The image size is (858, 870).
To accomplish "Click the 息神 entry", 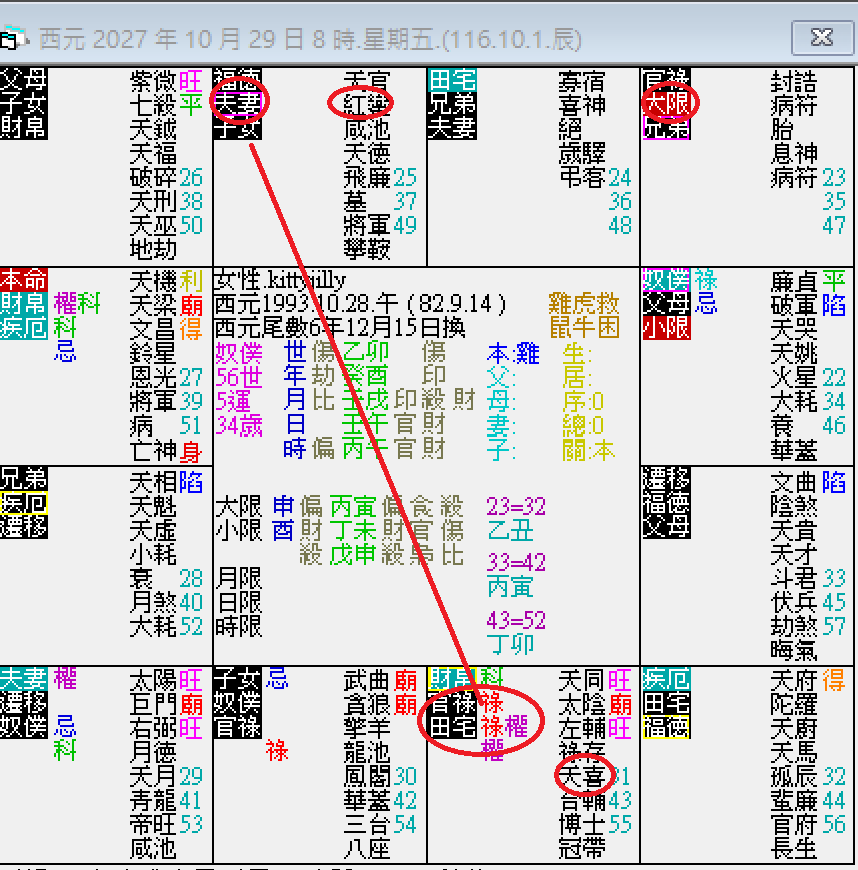I will (x=794, y=153).
